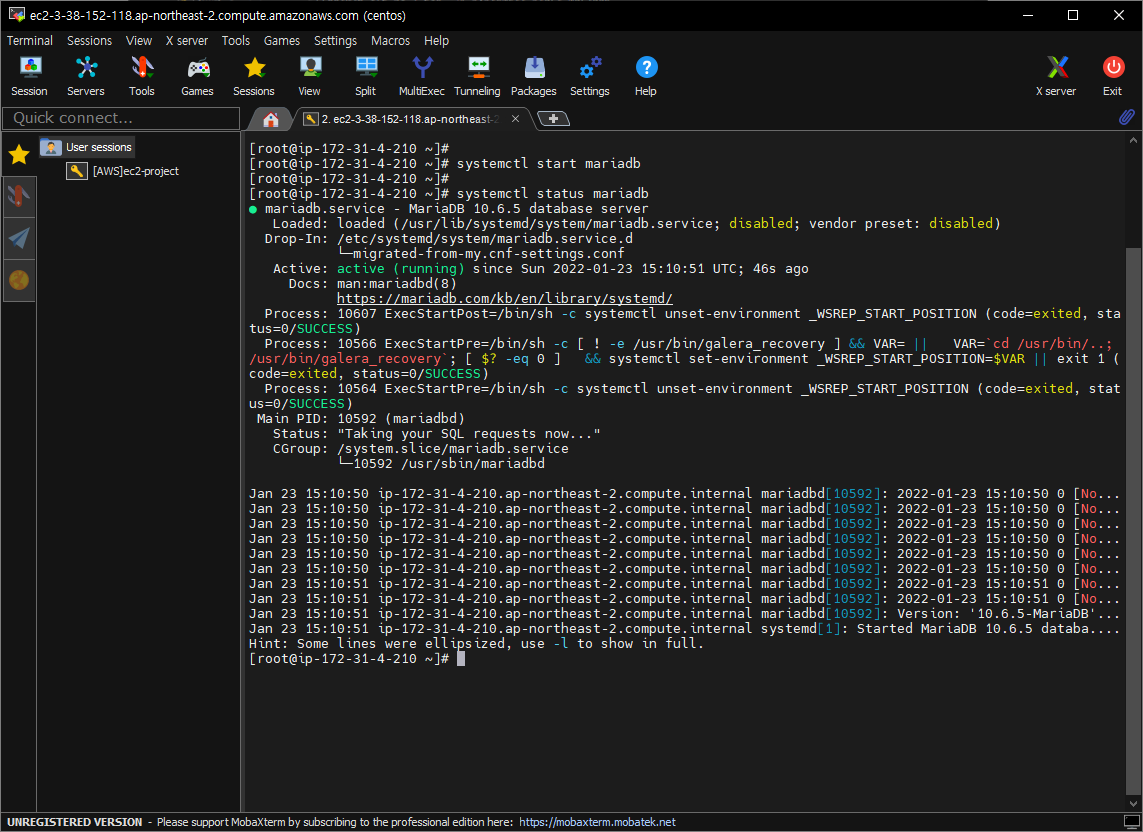
Task: Open the MultiExec toolbar icon
Action: (x=422, y=76)
